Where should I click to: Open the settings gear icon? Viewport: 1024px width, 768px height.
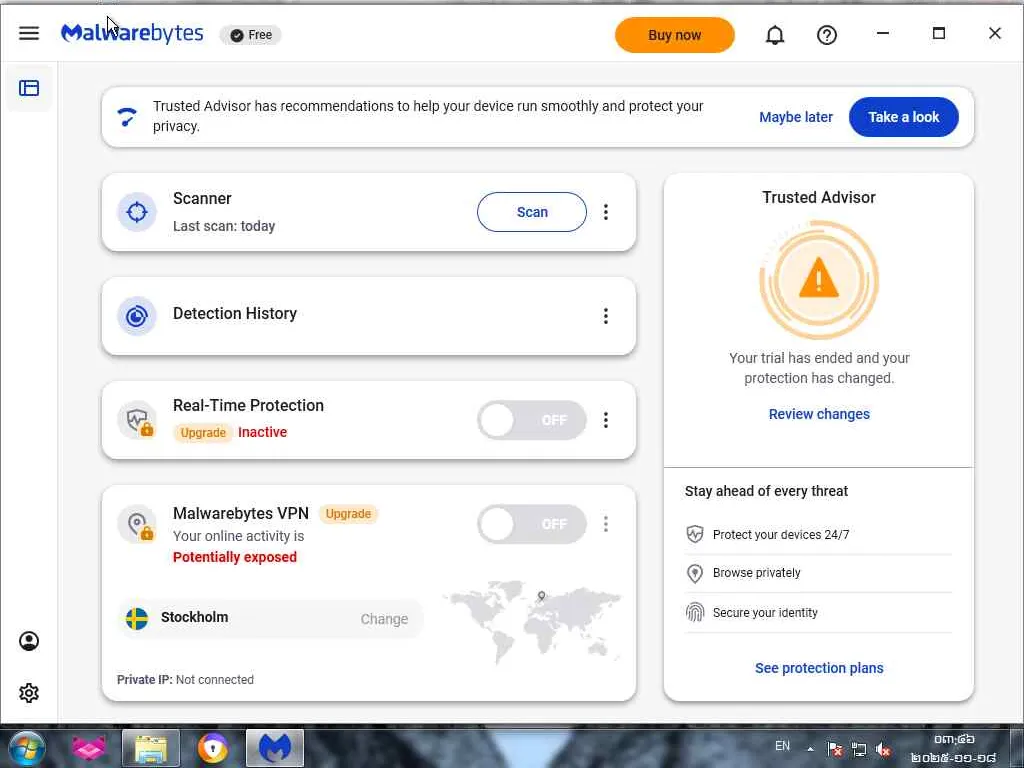click(x=29, y=693)
